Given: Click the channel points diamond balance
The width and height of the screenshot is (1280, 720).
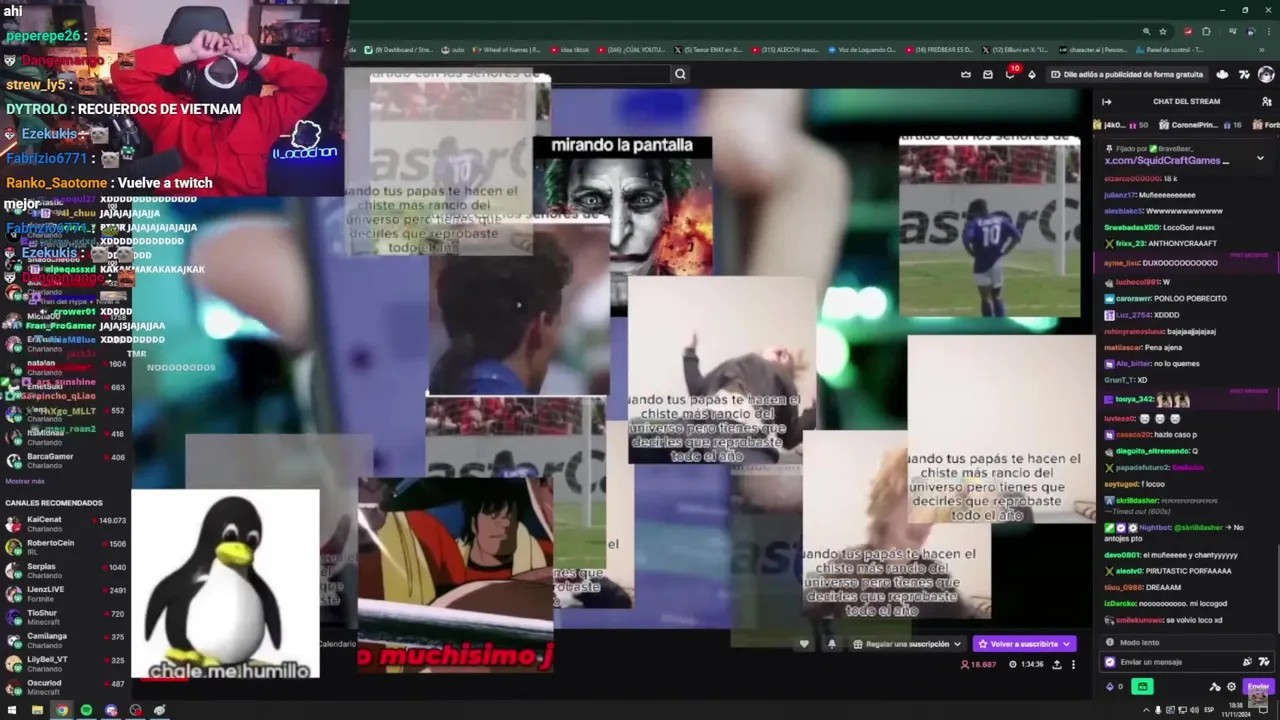Looking at the screenshot, I should coord(1113,686).
